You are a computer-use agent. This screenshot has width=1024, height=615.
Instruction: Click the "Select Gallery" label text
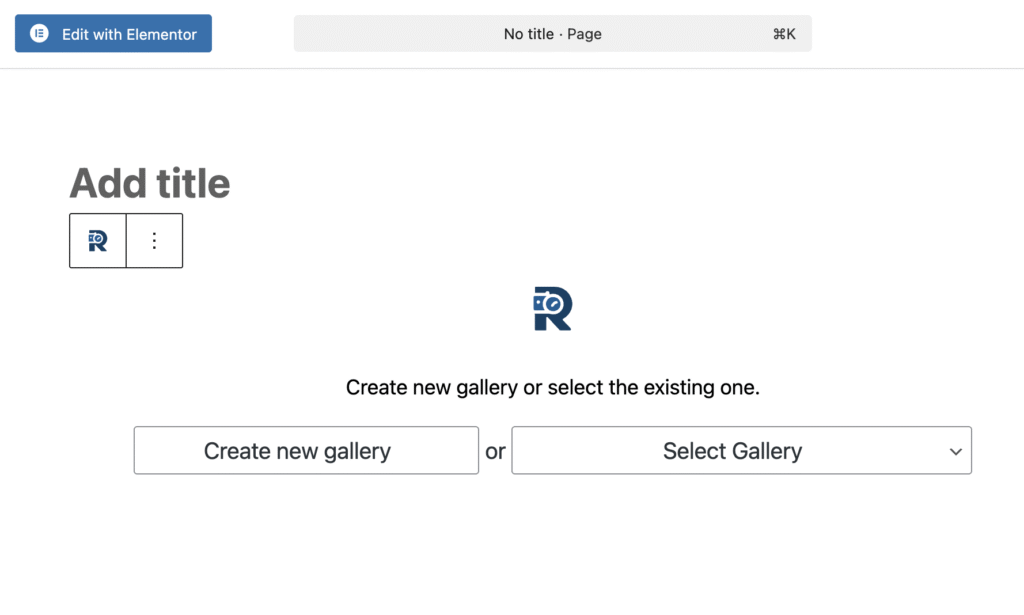pyautogui.click(x=732, y=451)
